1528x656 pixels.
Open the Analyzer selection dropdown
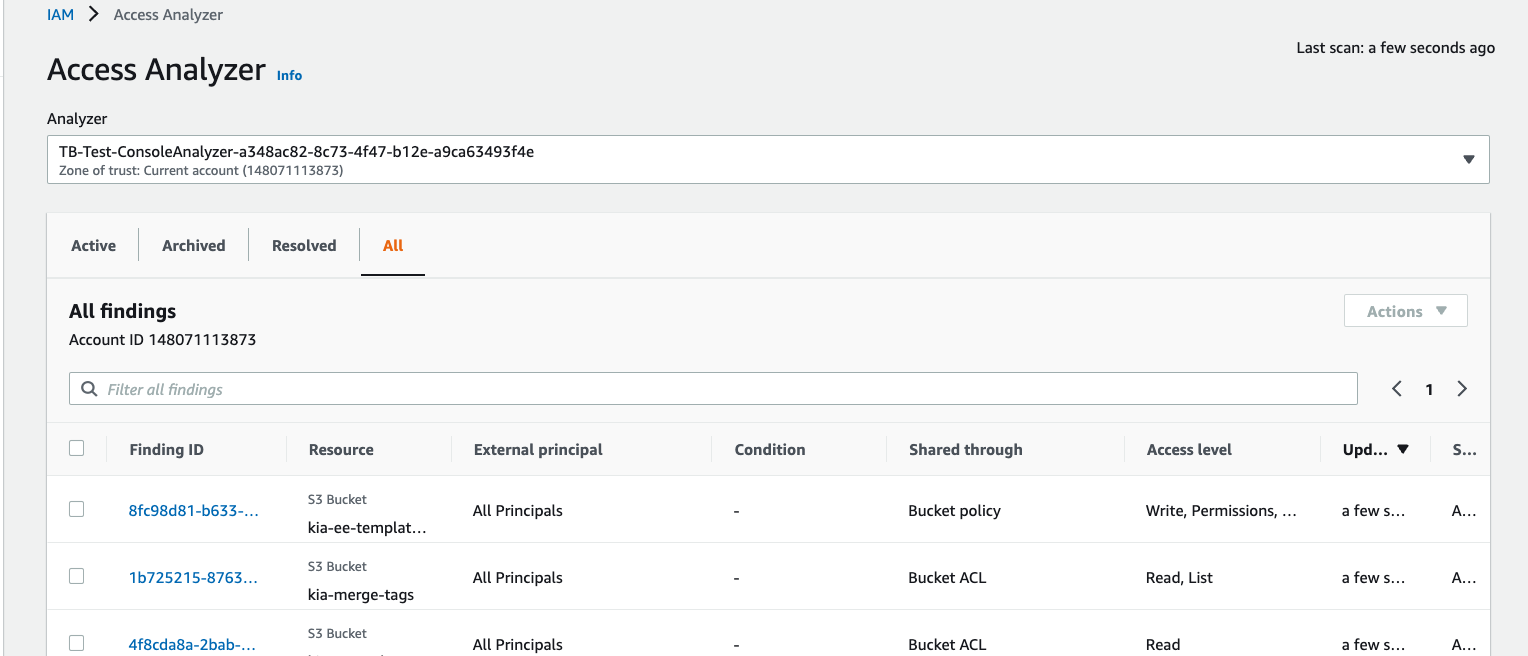pos(766,159)
